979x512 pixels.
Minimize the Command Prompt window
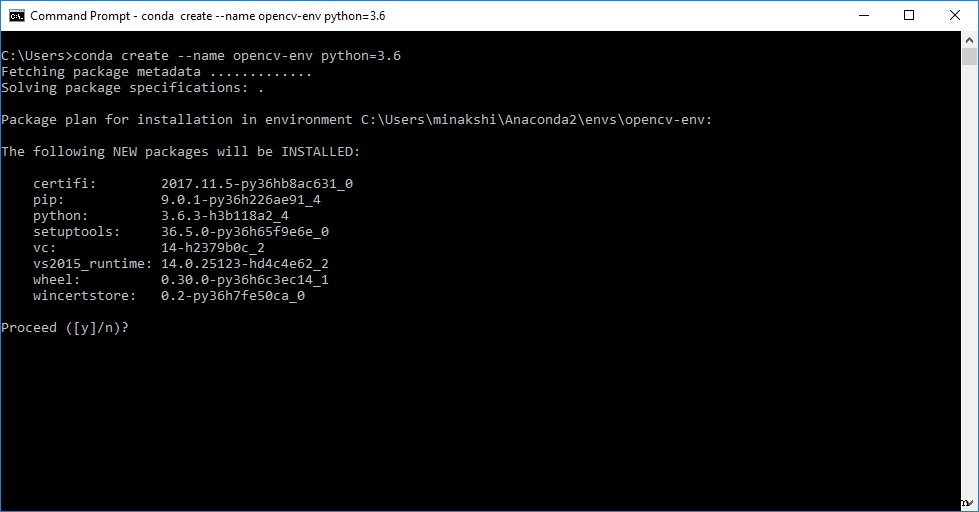863,16
